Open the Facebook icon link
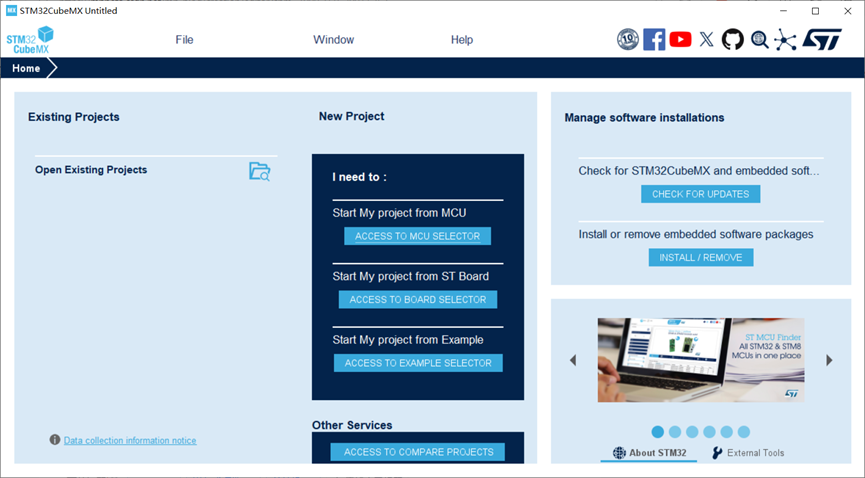This screenshot has width=865, height=478. pos(654,40)
